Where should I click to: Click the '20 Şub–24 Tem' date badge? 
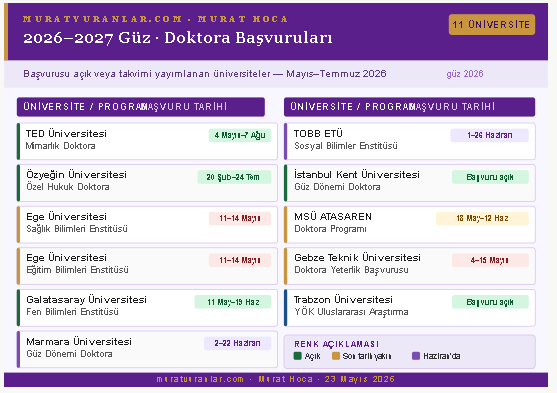tap(234, 177)
